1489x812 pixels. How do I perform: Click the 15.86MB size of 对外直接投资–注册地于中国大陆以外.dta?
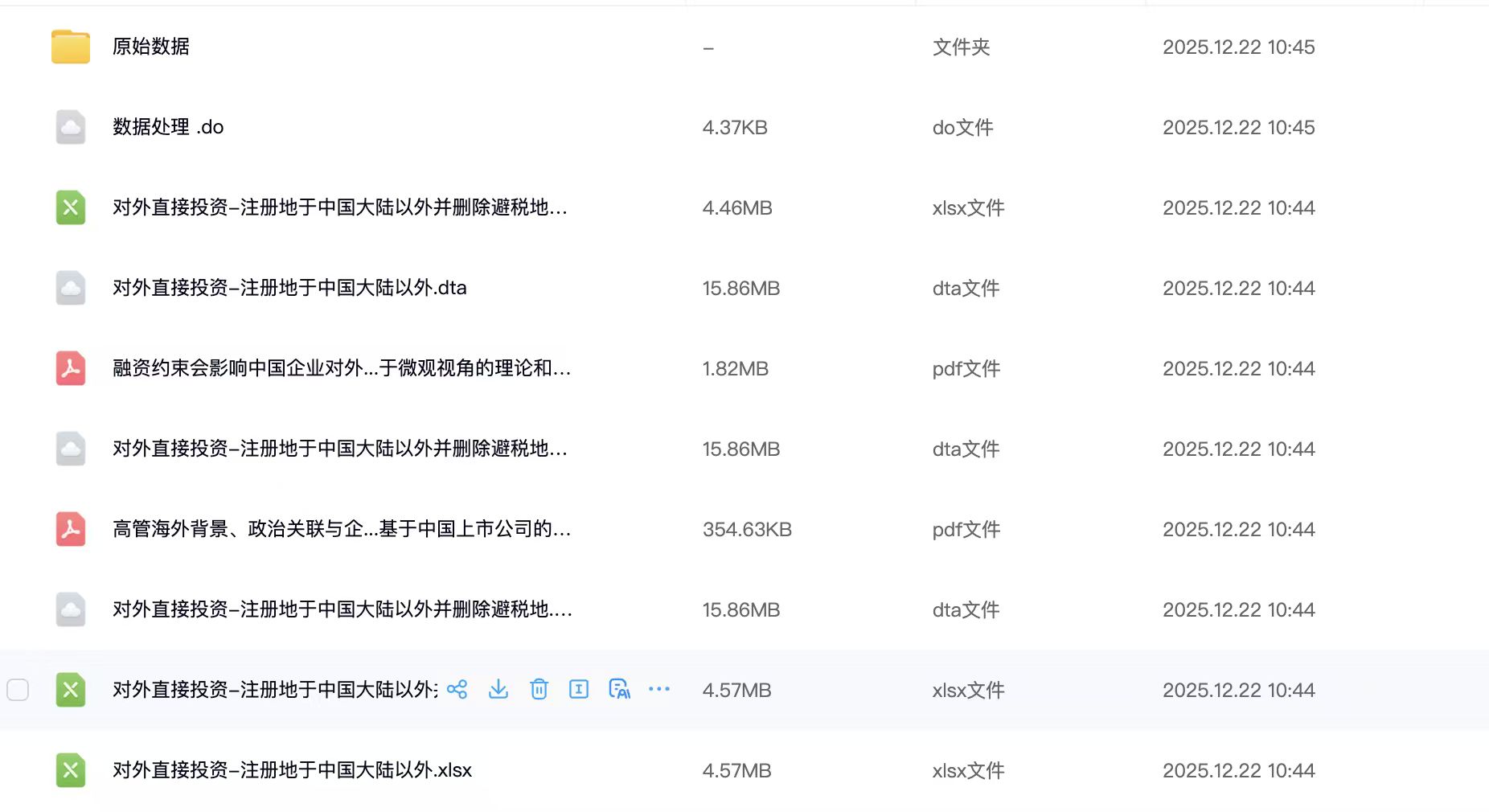(x=741, y=289)
